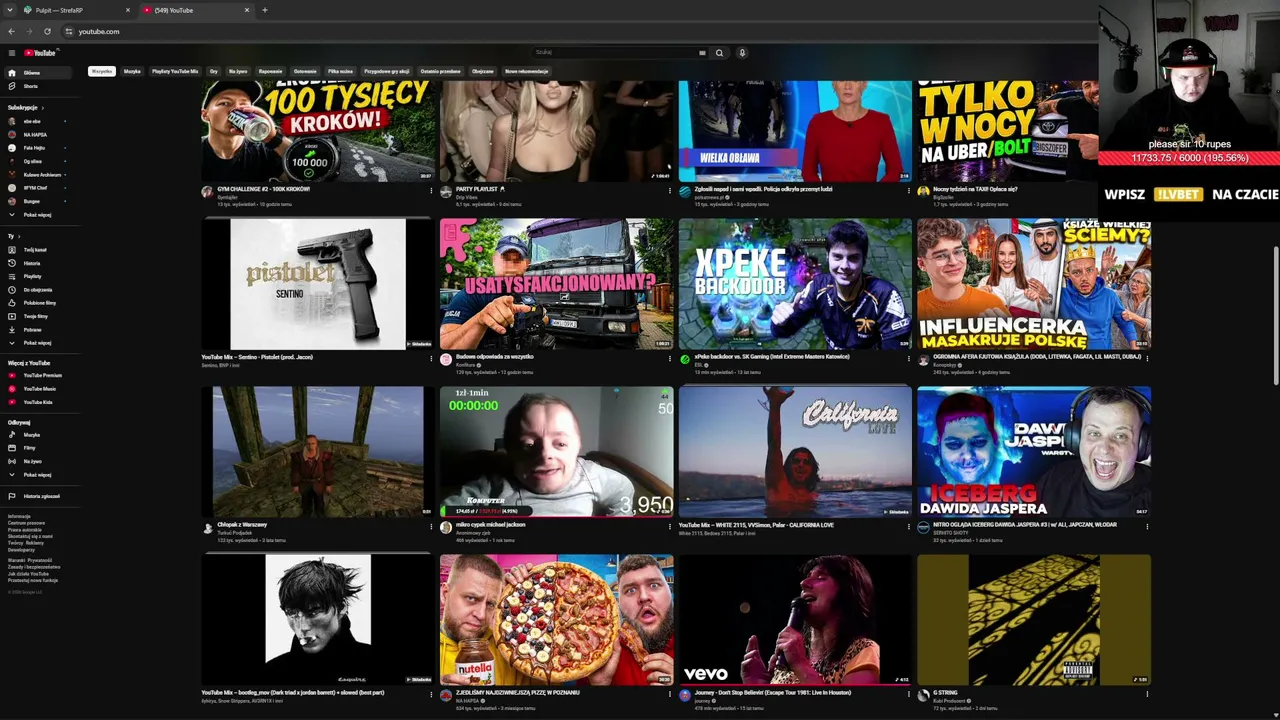Open NA HAPSA subscription channel

[x=36, y=134]
